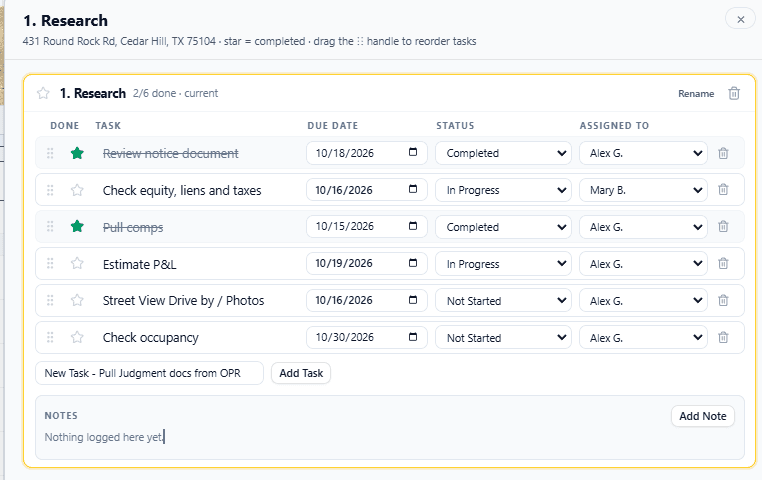The image size is (762, 480).
Task: Open calendar picker for 10/30/2026 date
Action: coord(413,337)
